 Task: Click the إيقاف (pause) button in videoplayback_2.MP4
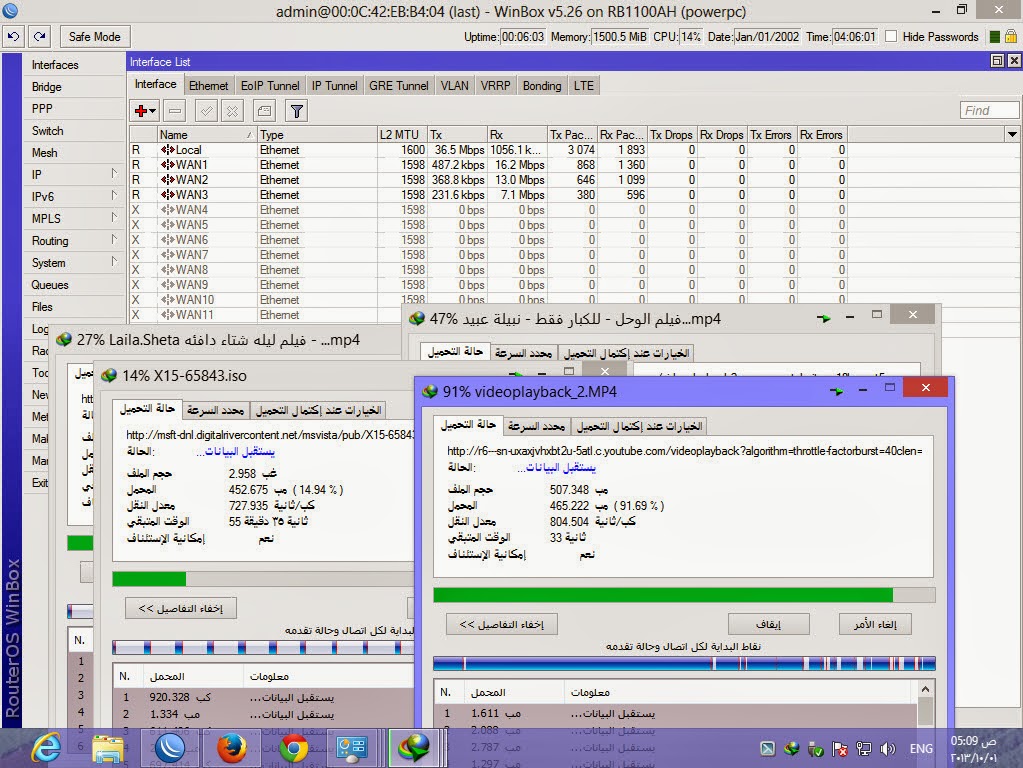(769, 624)
